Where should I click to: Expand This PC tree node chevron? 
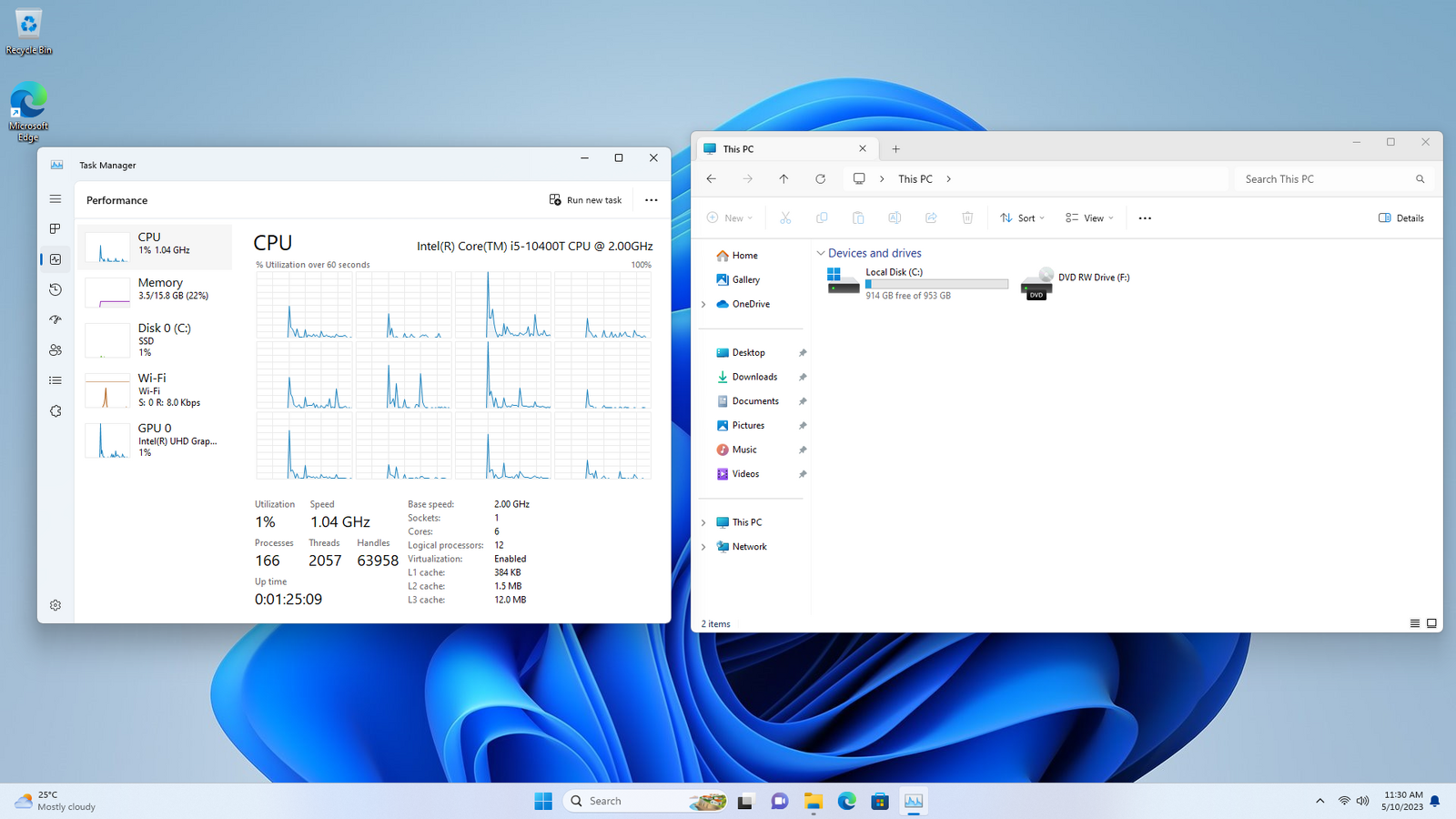coord(703,523)
